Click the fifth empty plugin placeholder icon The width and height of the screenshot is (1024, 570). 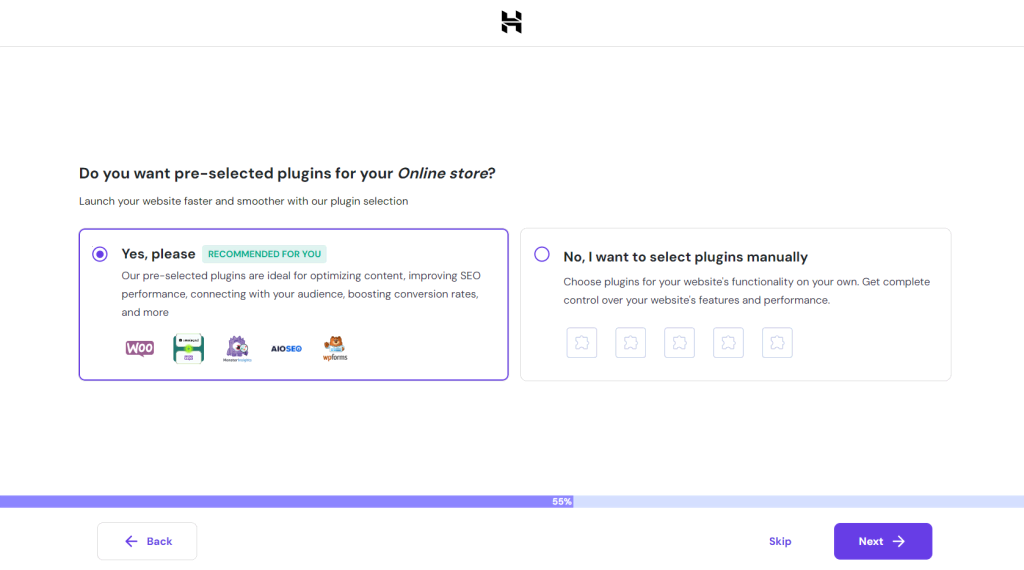777,343
